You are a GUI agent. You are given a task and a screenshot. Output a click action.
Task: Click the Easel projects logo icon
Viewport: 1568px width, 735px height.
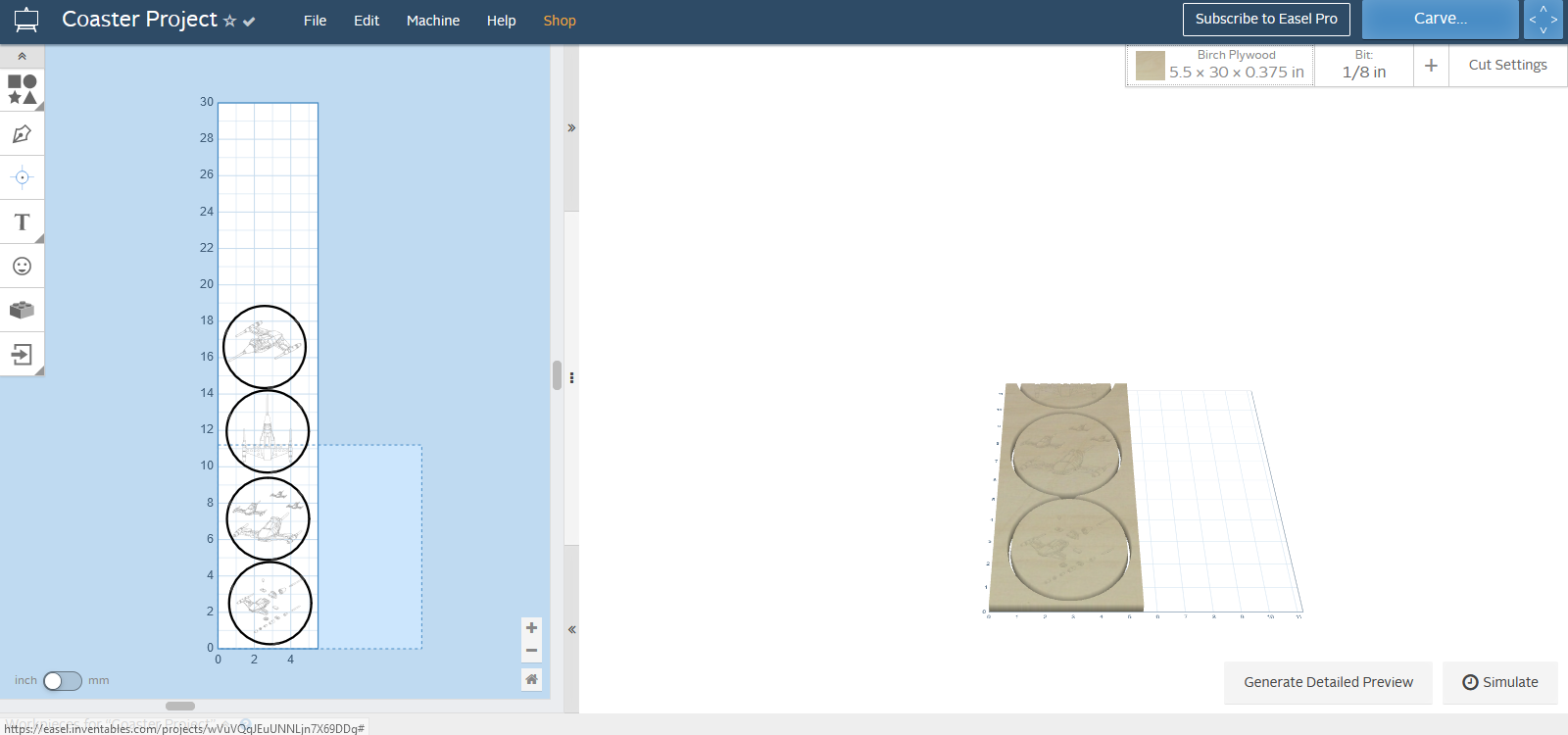pyautogui.click(x=26, y=20)
